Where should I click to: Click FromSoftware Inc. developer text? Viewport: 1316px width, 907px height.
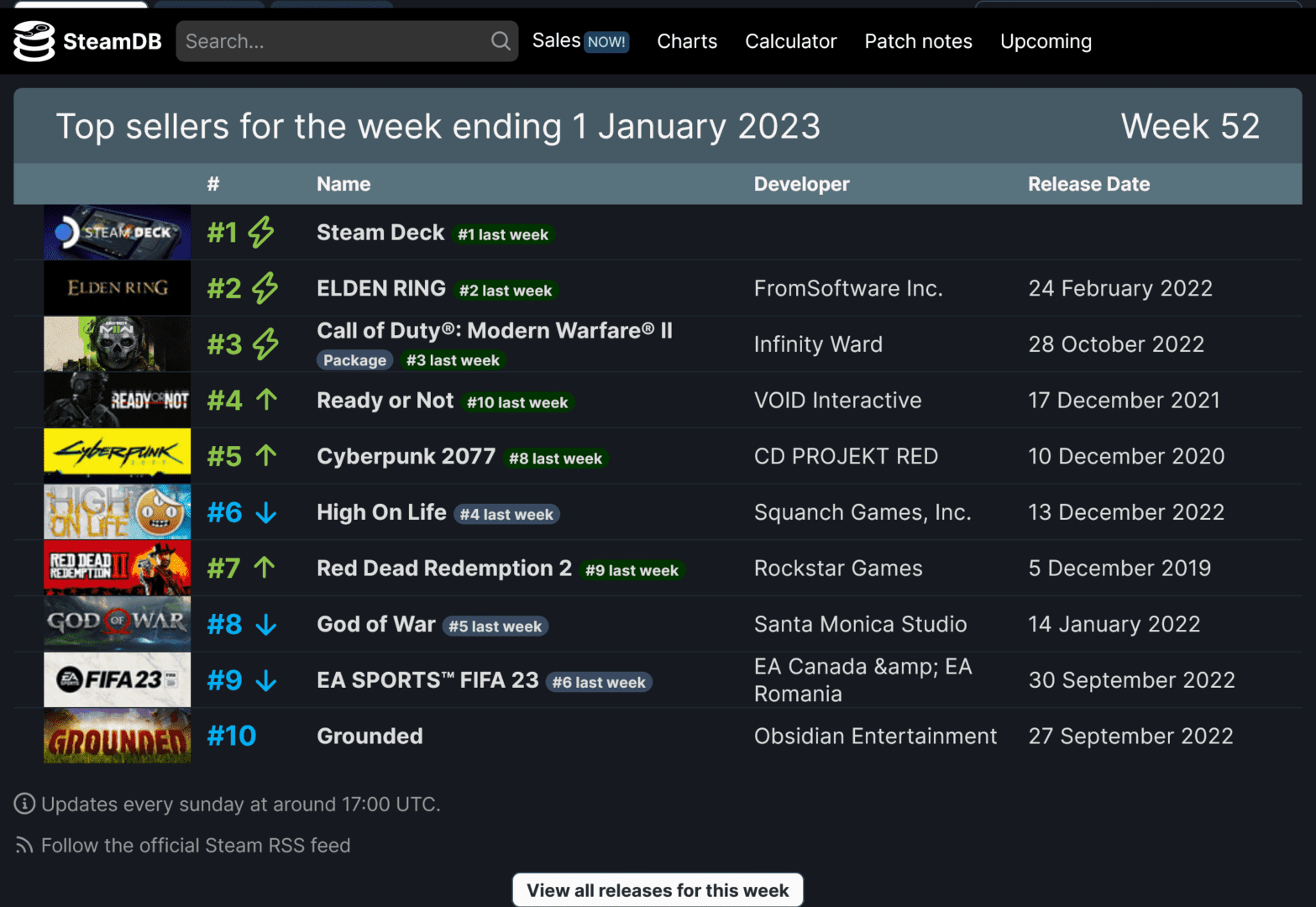click(x=848, y=288)
